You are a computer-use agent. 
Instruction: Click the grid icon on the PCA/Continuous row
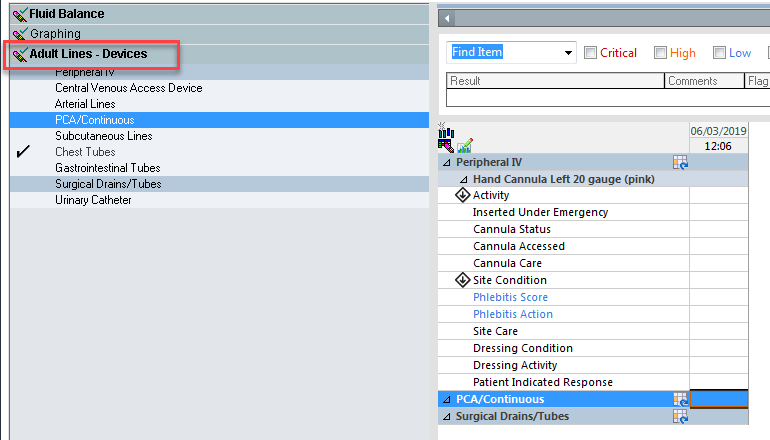(x=680, y=399)
